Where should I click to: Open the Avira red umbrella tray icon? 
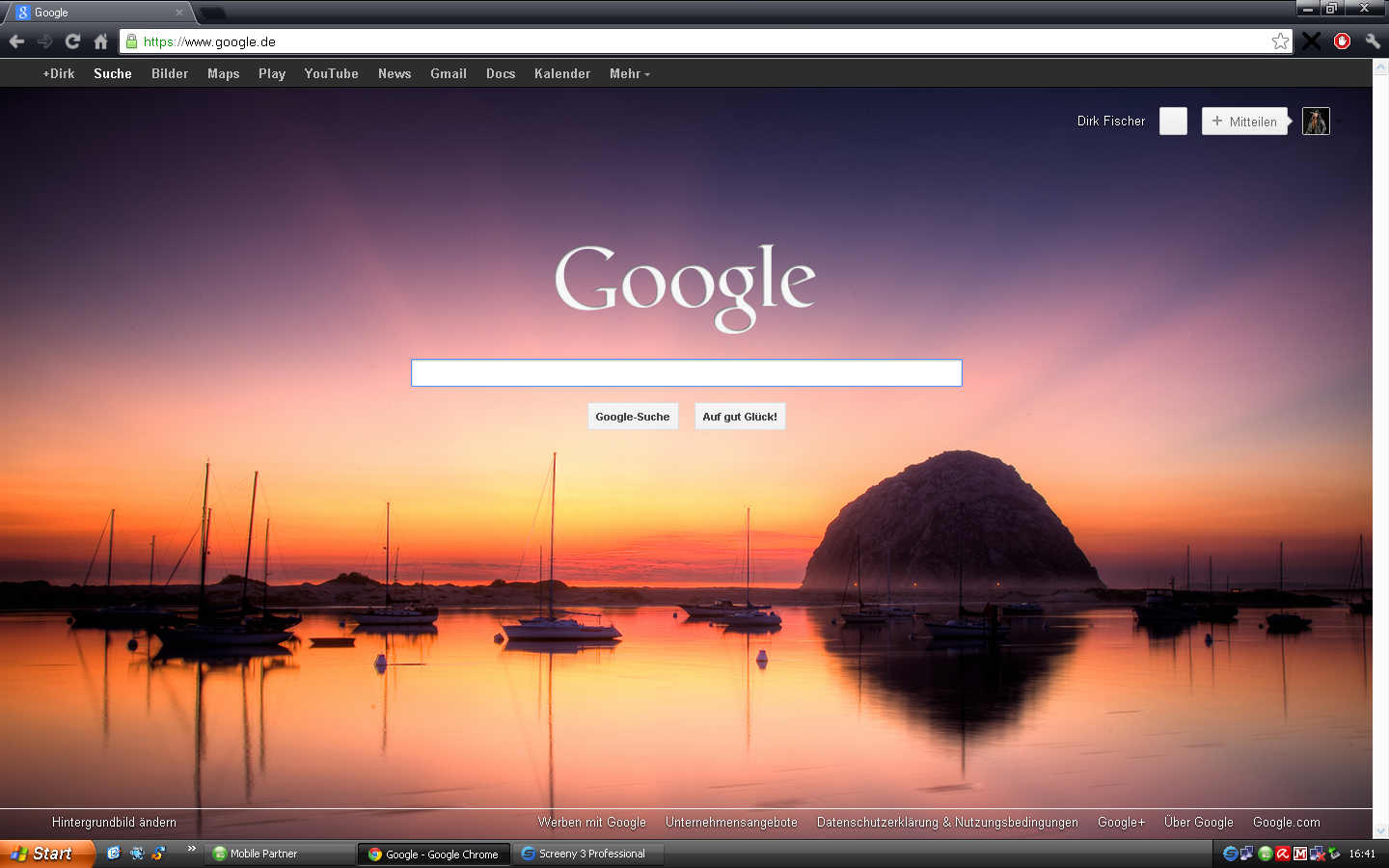(x=1283, y=854)
